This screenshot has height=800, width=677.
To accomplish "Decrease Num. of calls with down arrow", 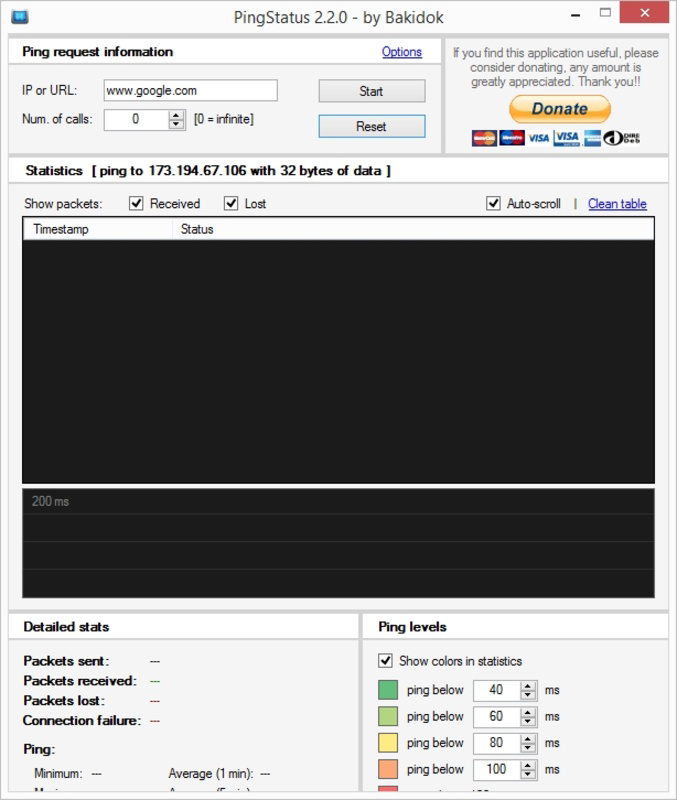I will point(176,124).
